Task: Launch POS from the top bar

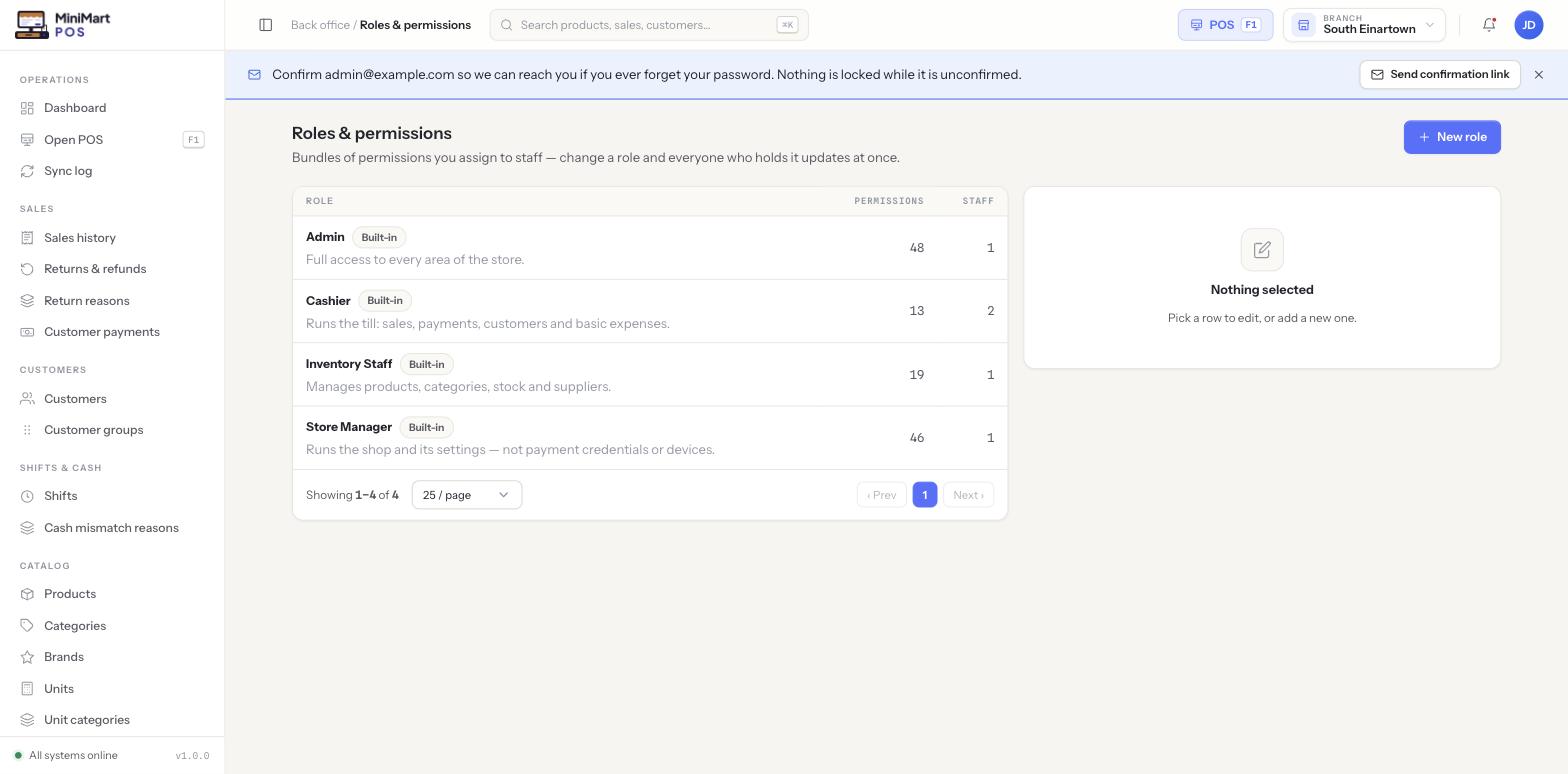Action: coord(1225,25)
